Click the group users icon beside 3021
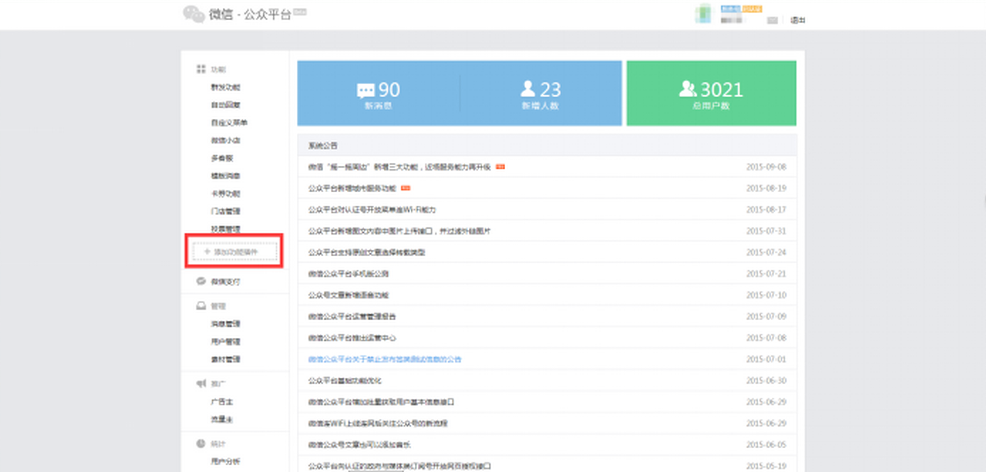 point(689,90)
